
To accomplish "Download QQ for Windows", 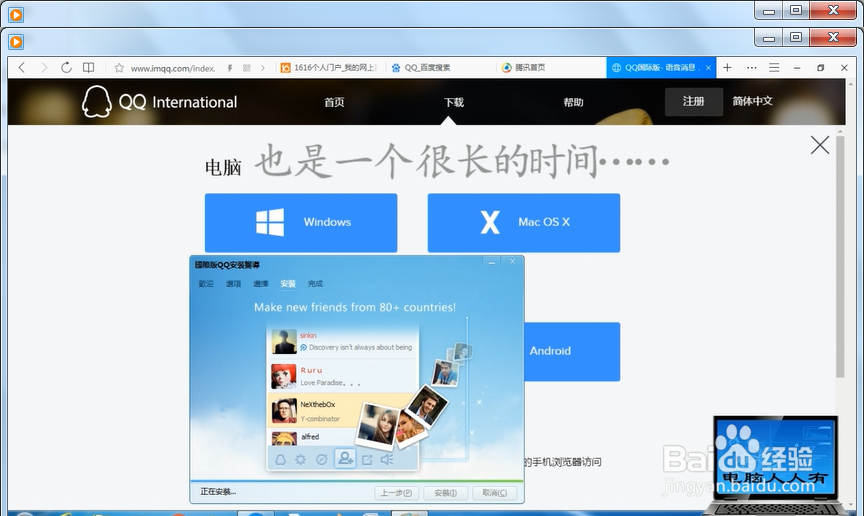I will pyautogui.click(x=301, y=223).
